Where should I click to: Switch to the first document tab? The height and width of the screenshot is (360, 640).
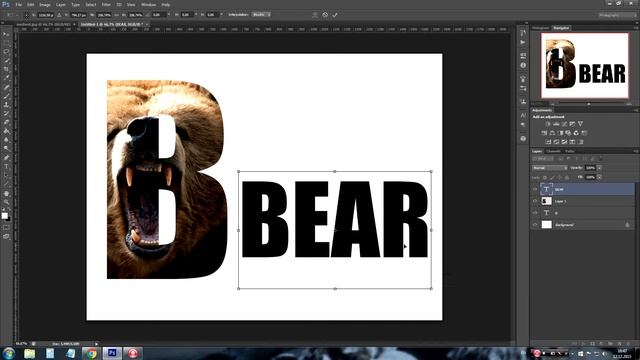43,24
